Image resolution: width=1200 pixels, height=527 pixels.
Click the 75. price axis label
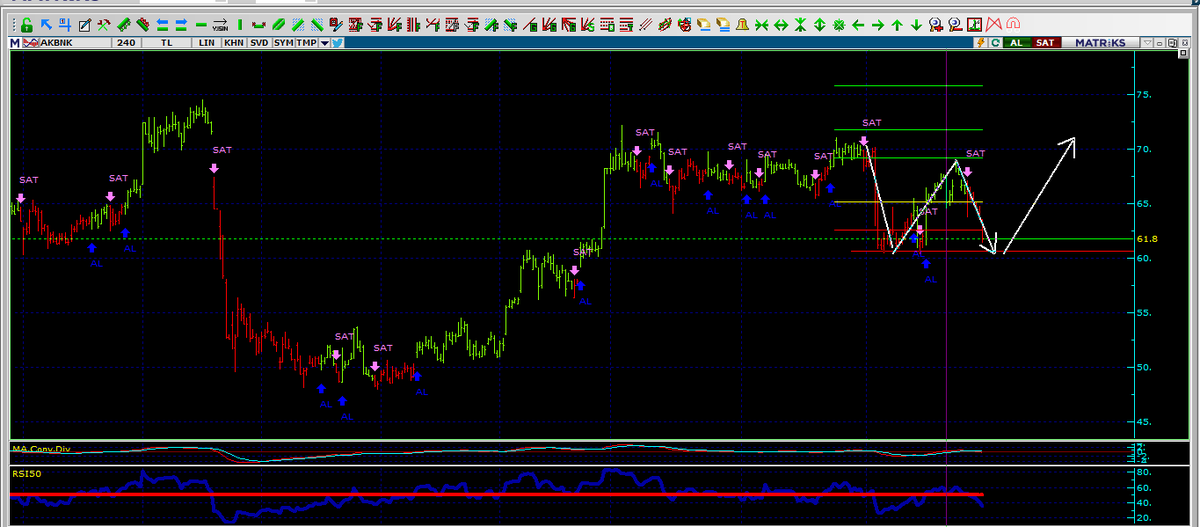[x=1144, y=95]
